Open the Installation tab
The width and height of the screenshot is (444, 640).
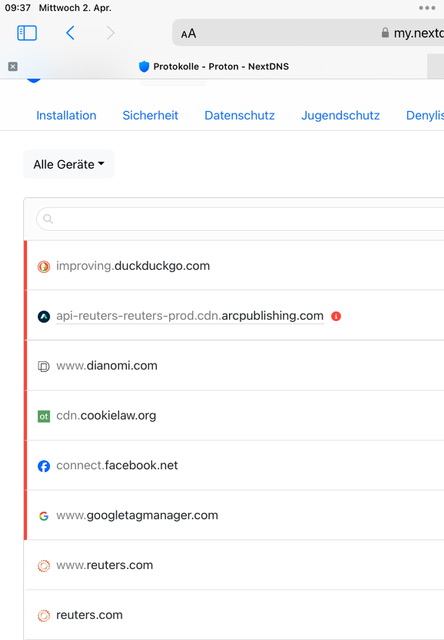coord(66,116)
